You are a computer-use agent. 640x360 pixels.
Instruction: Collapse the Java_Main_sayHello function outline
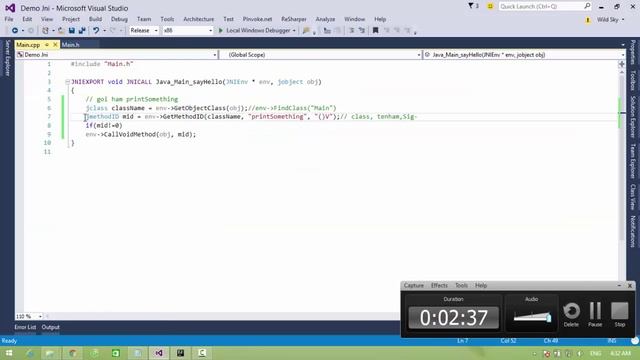coord(67,82)
